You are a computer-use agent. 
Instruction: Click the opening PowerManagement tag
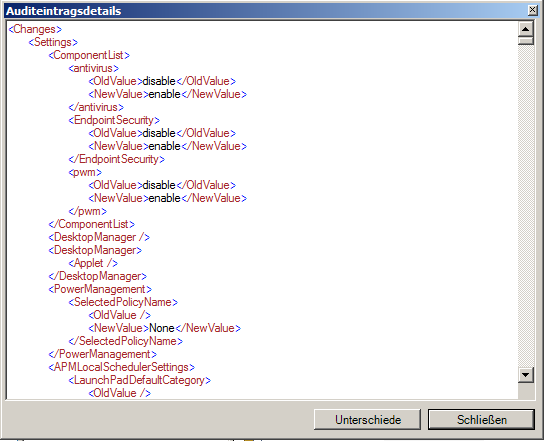click(x=100, y=289)
